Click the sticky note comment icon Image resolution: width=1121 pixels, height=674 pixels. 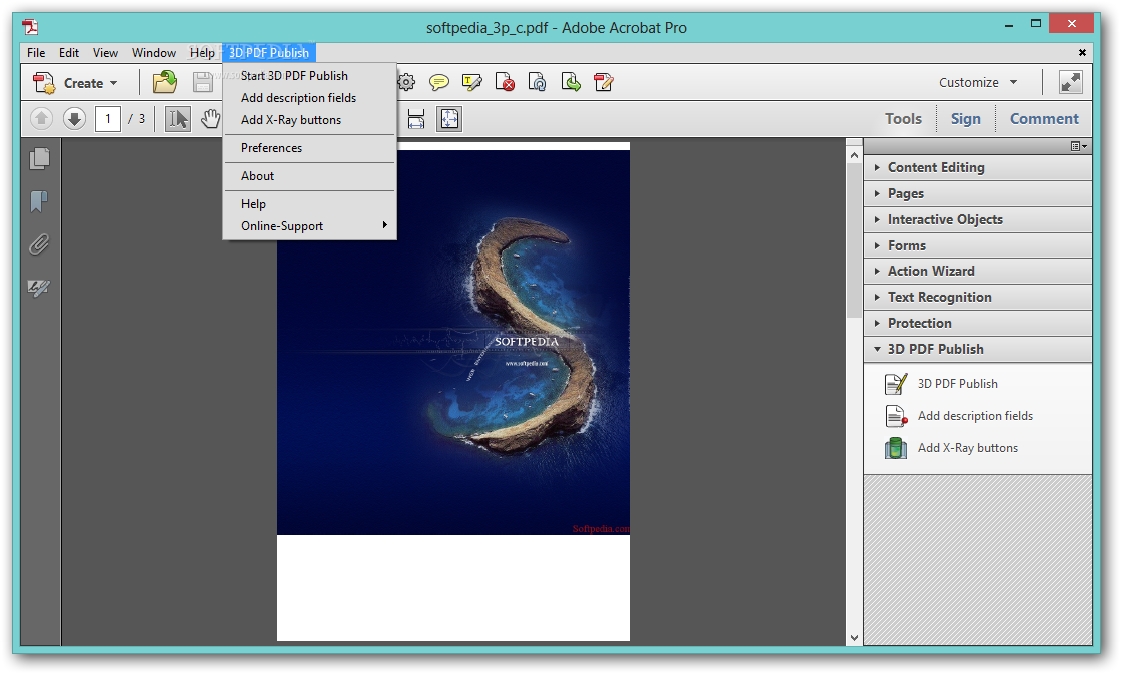click(439, 83)
